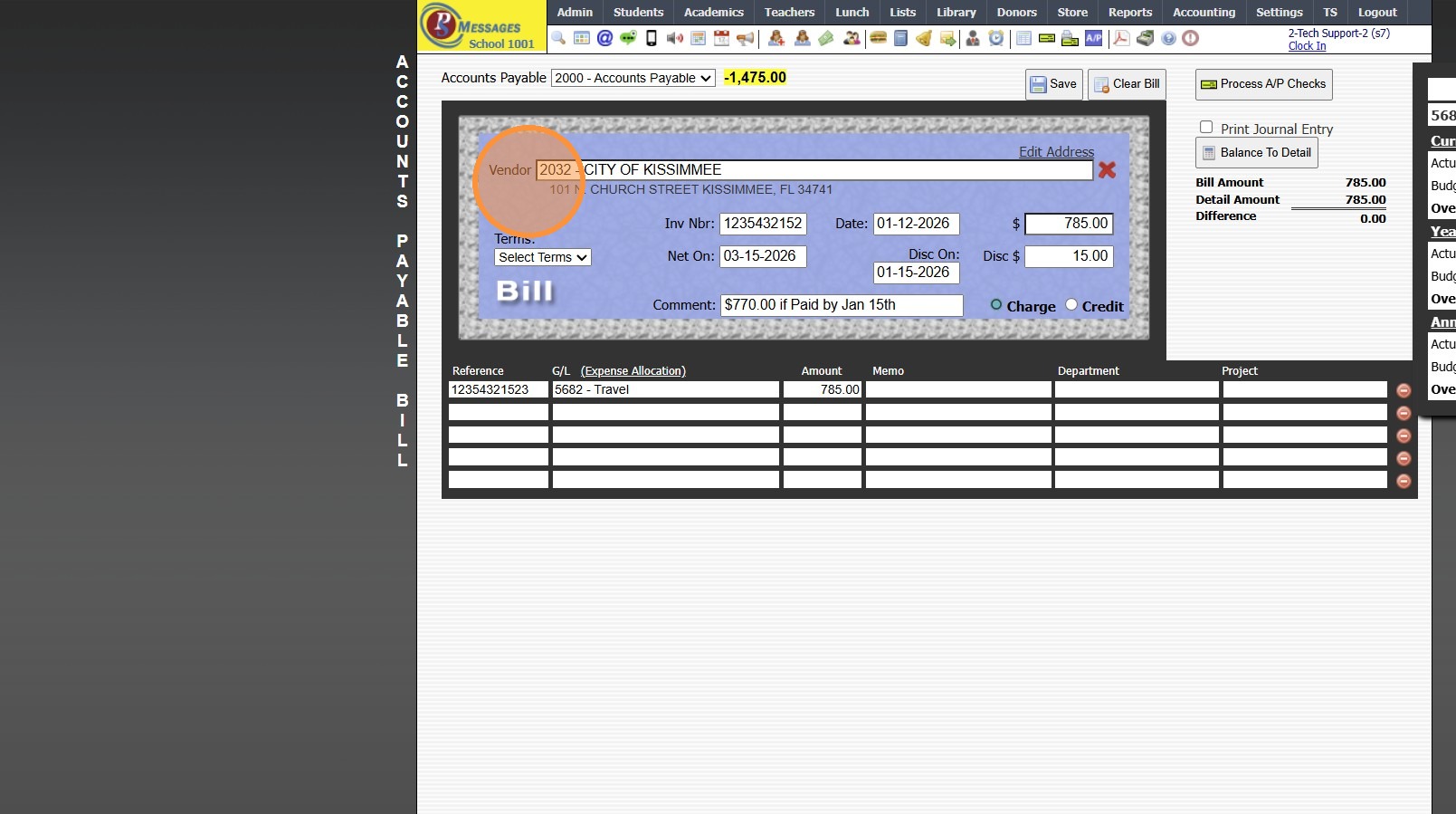
Task: Click the Memo field in Travel row
Action: [958, 389]
